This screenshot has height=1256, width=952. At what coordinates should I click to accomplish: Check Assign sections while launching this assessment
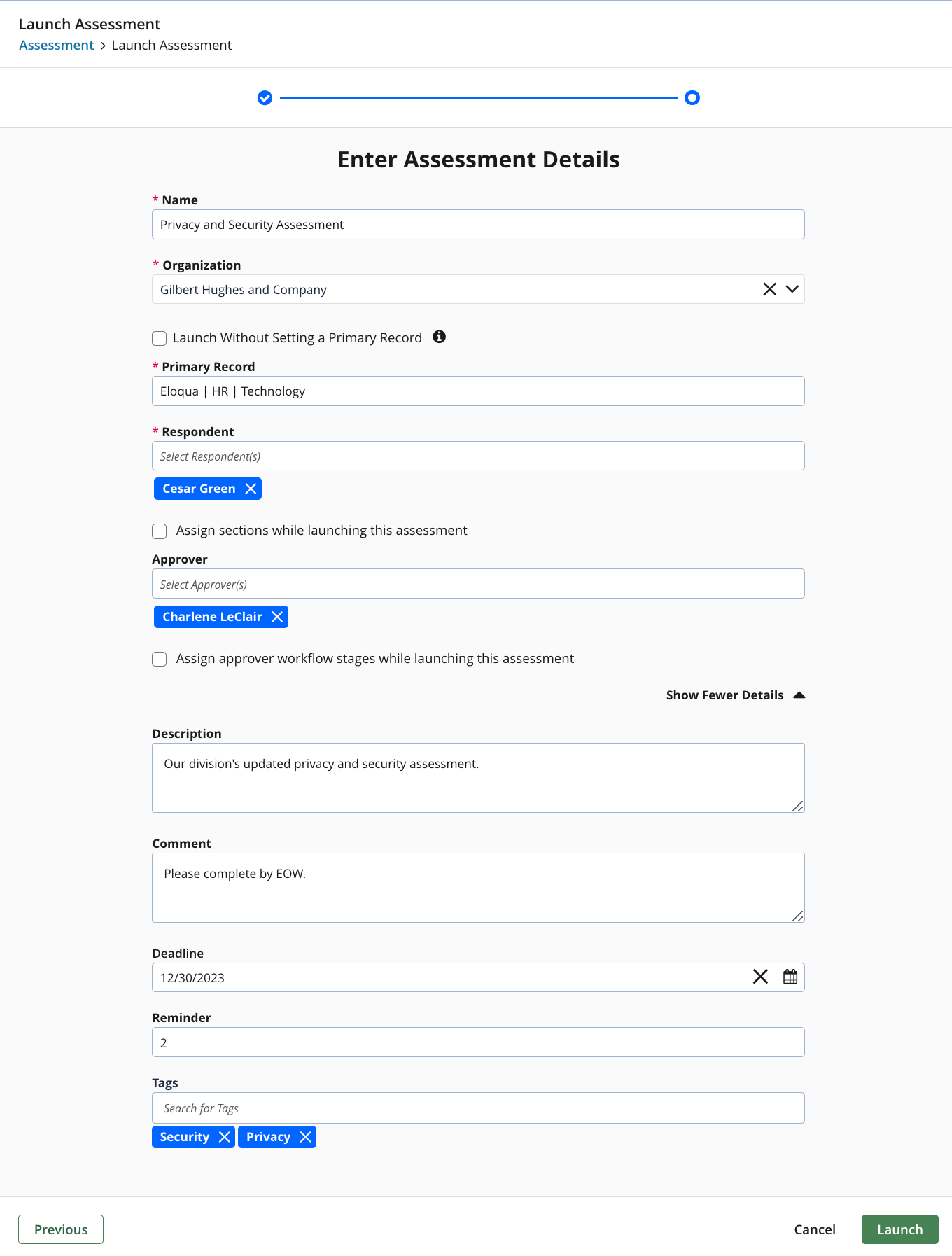(x=159, y=531)
